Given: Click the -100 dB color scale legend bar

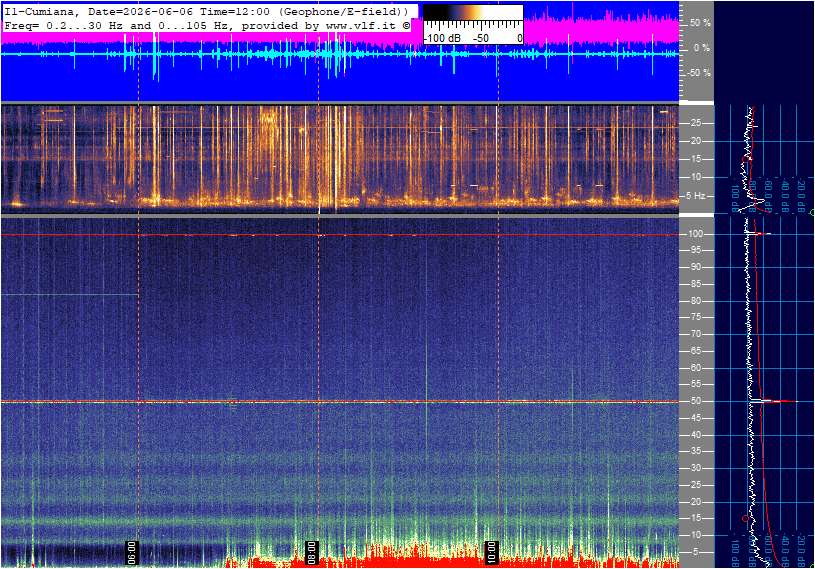Looking at the screenshot, I should pos(473,24).
